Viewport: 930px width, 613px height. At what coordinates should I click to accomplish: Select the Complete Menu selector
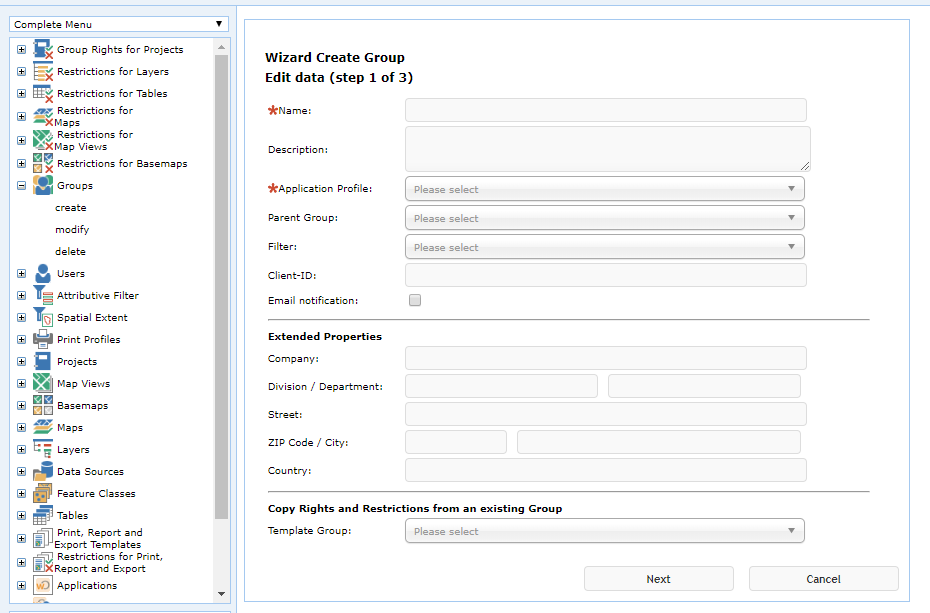[x=117, y=23]
